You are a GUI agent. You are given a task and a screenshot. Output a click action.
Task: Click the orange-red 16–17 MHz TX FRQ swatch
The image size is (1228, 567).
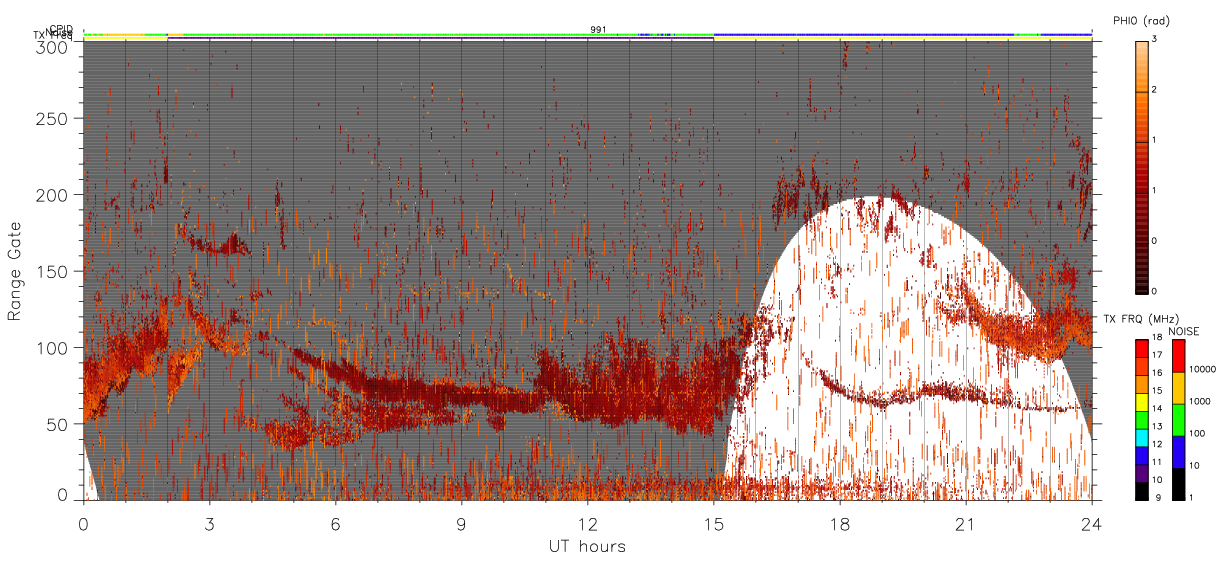pyautogui.click(x=1141, y=367)
